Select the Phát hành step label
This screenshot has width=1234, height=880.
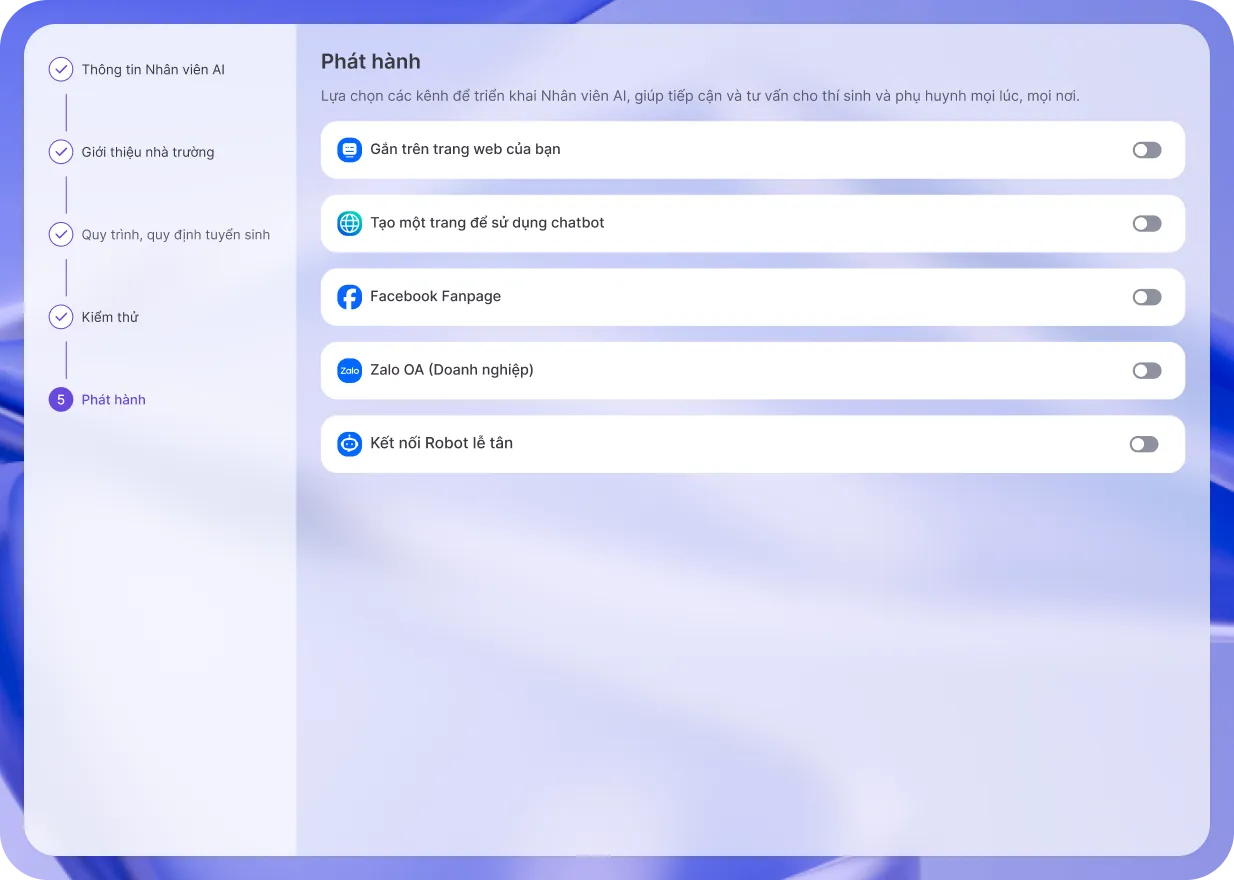tap(114, 400)
